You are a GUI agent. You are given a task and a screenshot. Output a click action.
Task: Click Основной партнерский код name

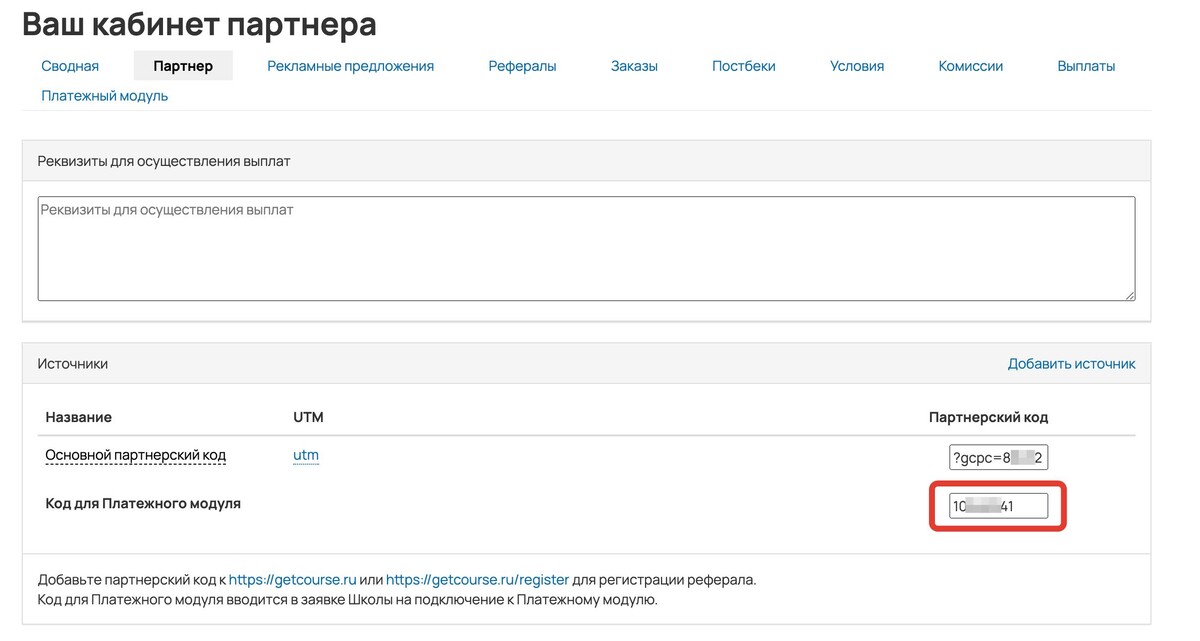tap(136, 455)
